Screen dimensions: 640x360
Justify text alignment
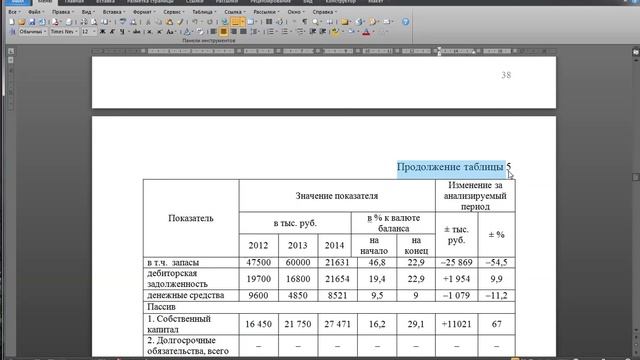pos(243,31)
